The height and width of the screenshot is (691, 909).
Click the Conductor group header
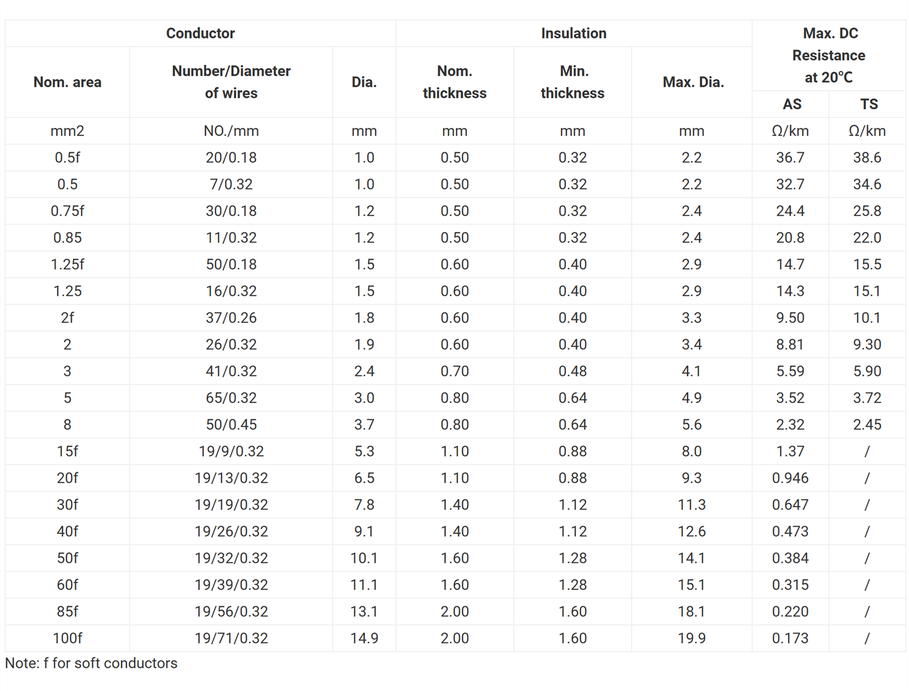tap(200, 33)
